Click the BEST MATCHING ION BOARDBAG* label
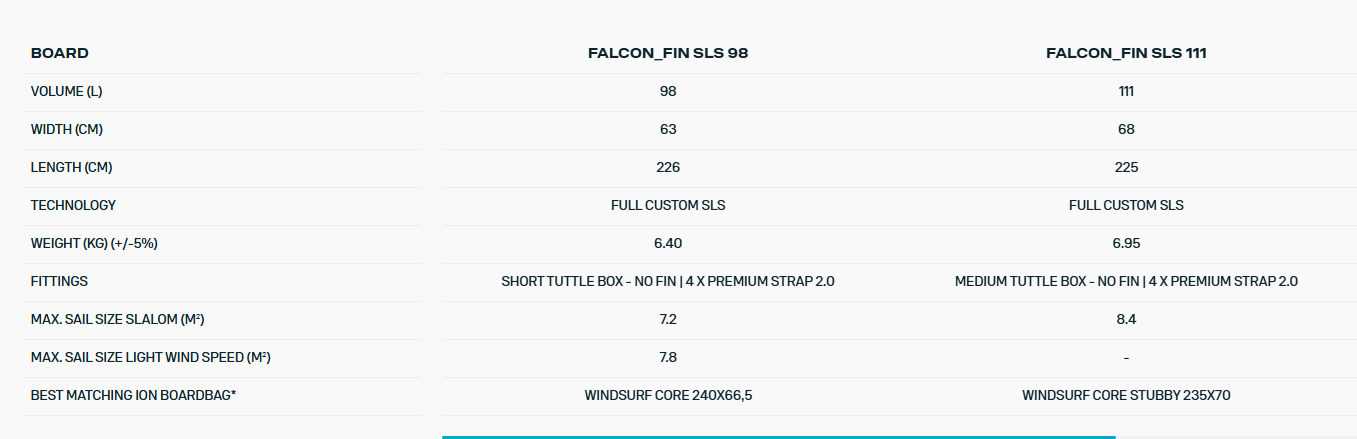1357x439 pixels. point(133,396)
